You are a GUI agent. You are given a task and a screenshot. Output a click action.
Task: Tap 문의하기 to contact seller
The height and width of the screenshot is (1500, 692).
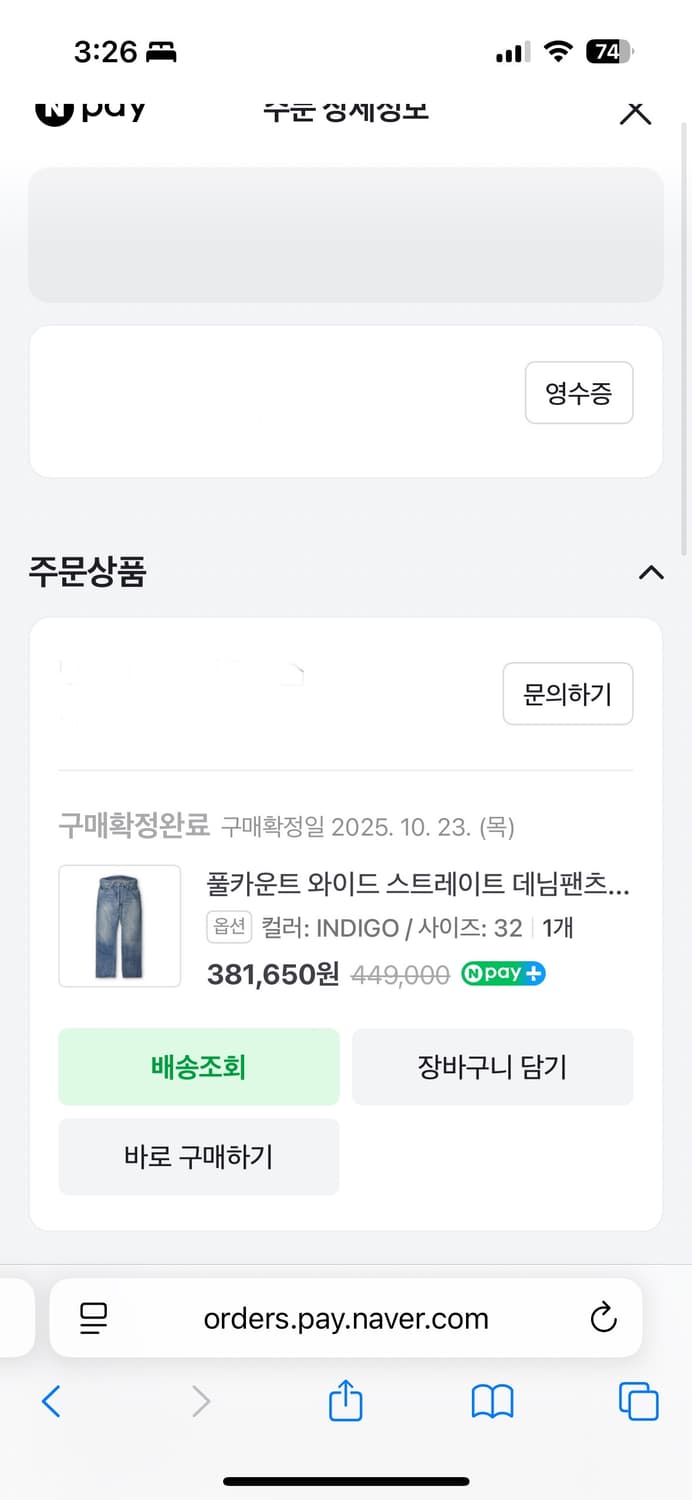click(x=567, y=693)
